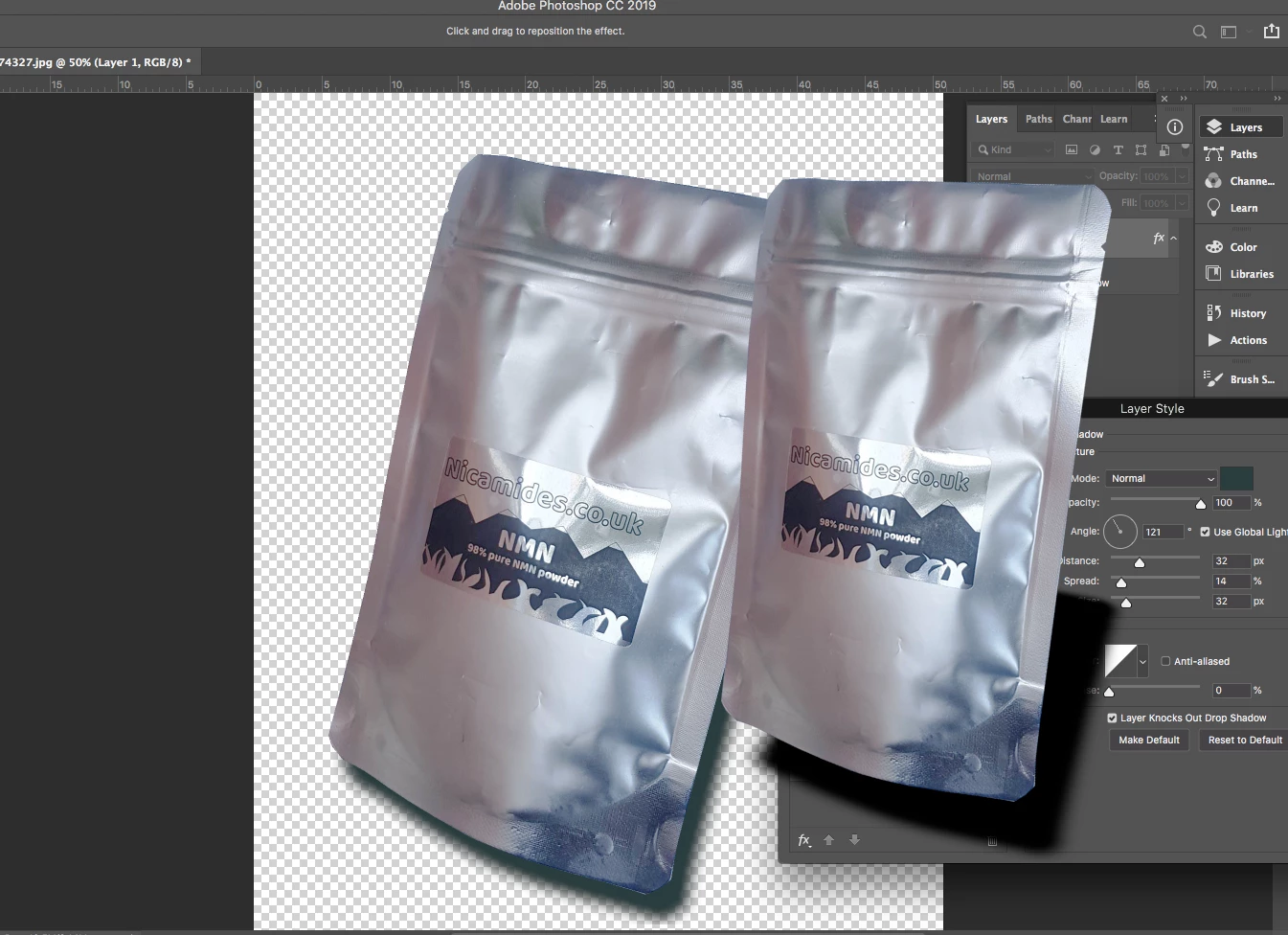Open the Properties info panel icon
The image size is (1288, 935).
pos(1175,126)
